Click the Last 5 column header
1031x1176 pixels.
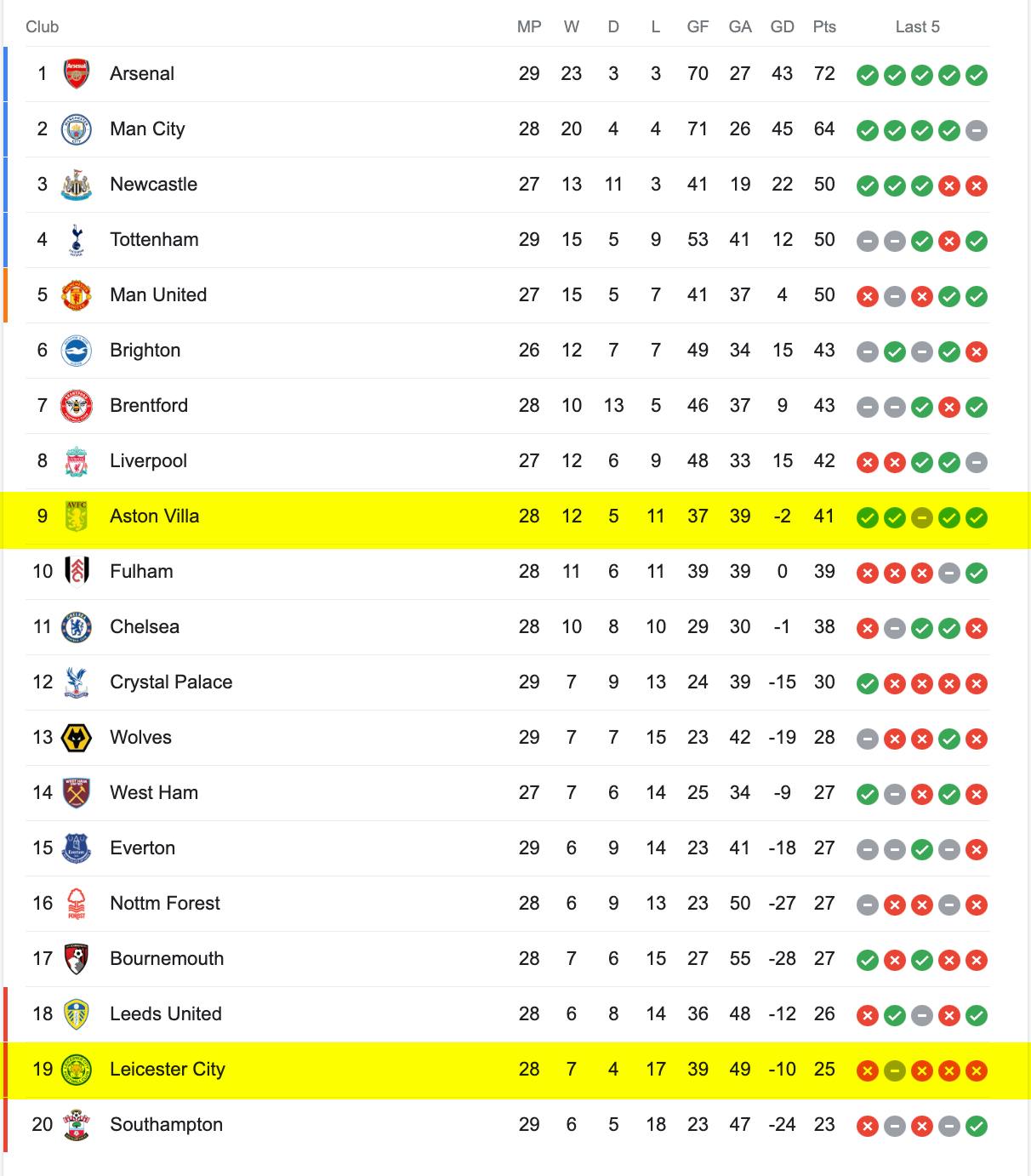tap(918, 27)
